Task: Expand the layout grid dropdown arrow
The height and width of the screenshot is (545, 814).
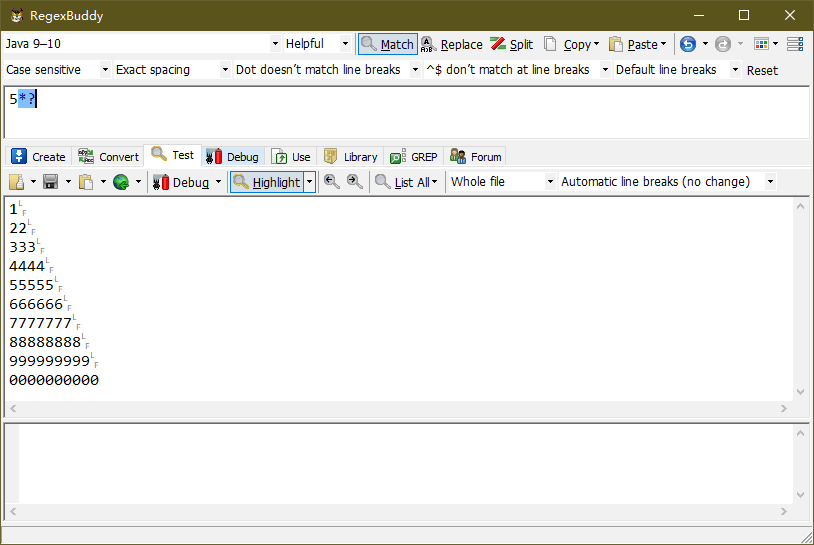Action: click(x=776, y=44)
